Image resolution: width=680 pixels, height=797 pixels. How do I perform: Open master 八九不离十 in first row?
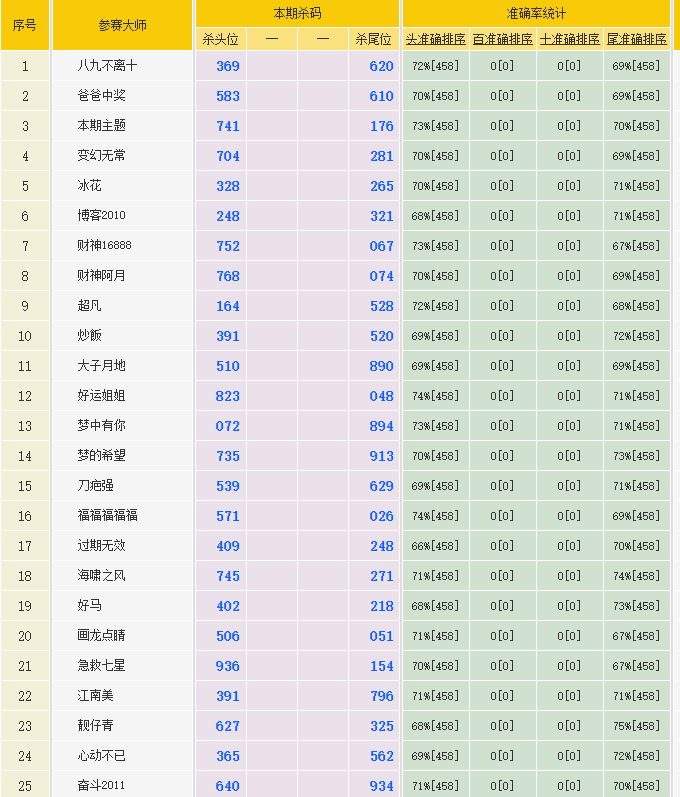click(107, 66)
